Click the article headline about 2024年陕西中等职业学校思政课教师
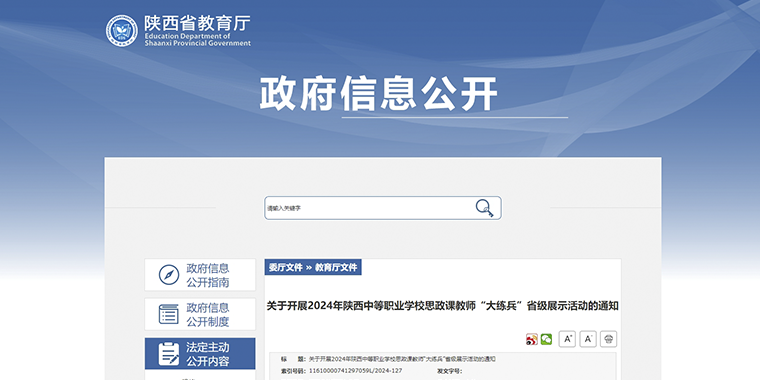The width and height of the screenshot is (760, 380). coord(443,306)
